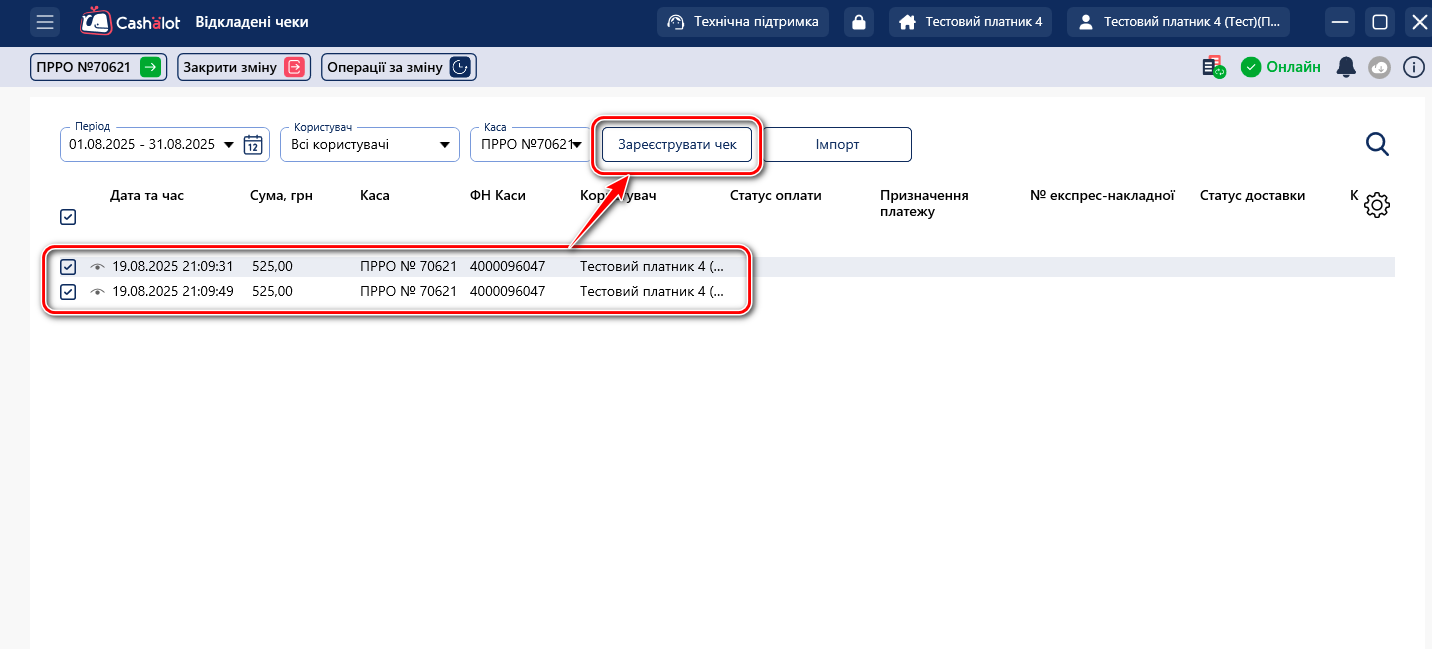The height and width of the screenshot is (649, 1432).
Task: Click the cash register status icon
Action: tap(1213, 67)
